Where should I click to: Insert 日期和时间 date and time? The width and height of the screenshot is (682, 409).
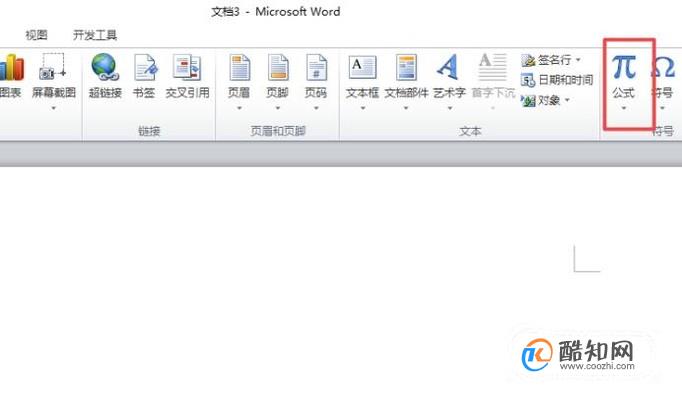coord(557,80)
